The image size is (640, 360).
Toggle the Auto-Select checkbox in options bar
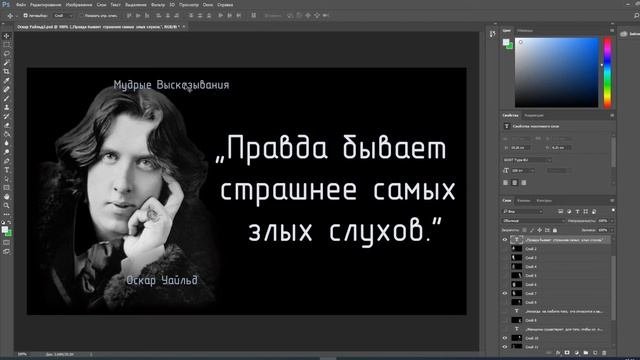coord(26,16)
